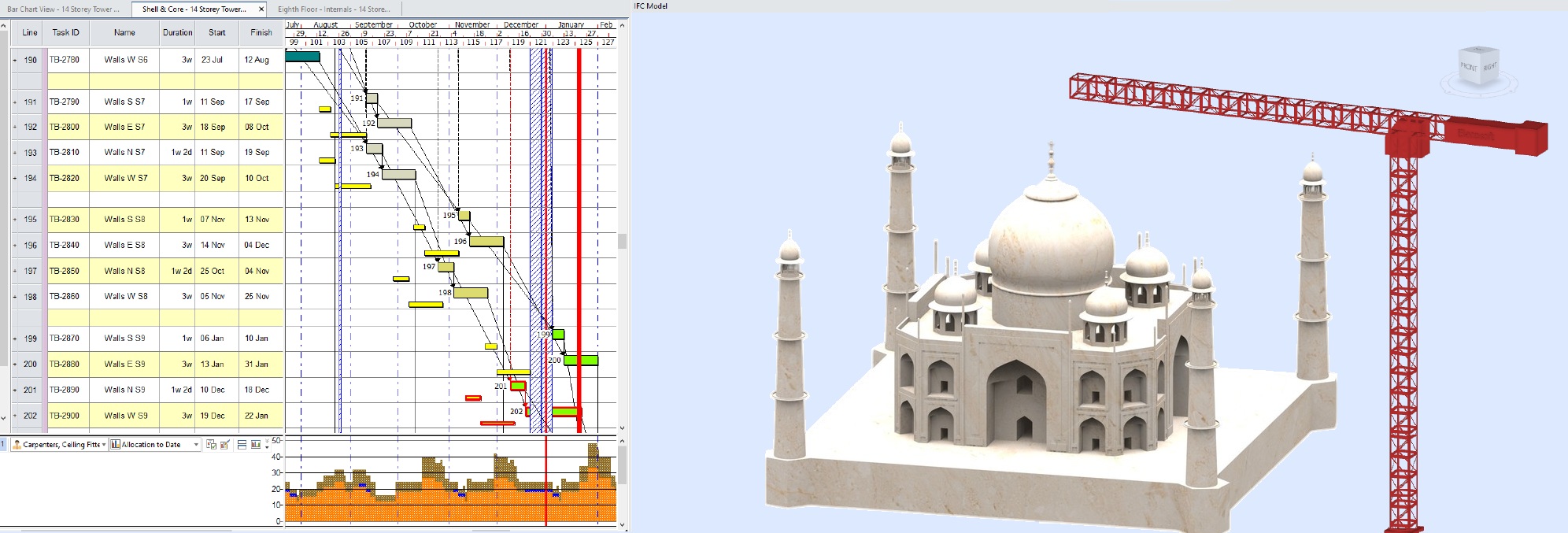
Task: Click Name cell Walls E S8
Action: (124, 246)
